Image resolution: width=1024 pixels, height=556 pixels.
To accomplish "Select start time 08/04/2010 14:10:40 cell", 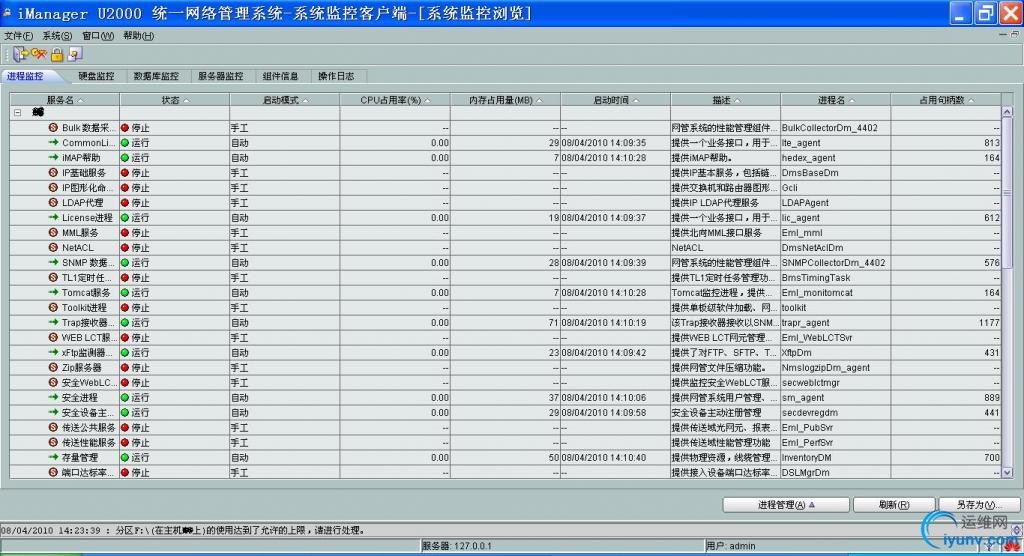I will point(615,457).
